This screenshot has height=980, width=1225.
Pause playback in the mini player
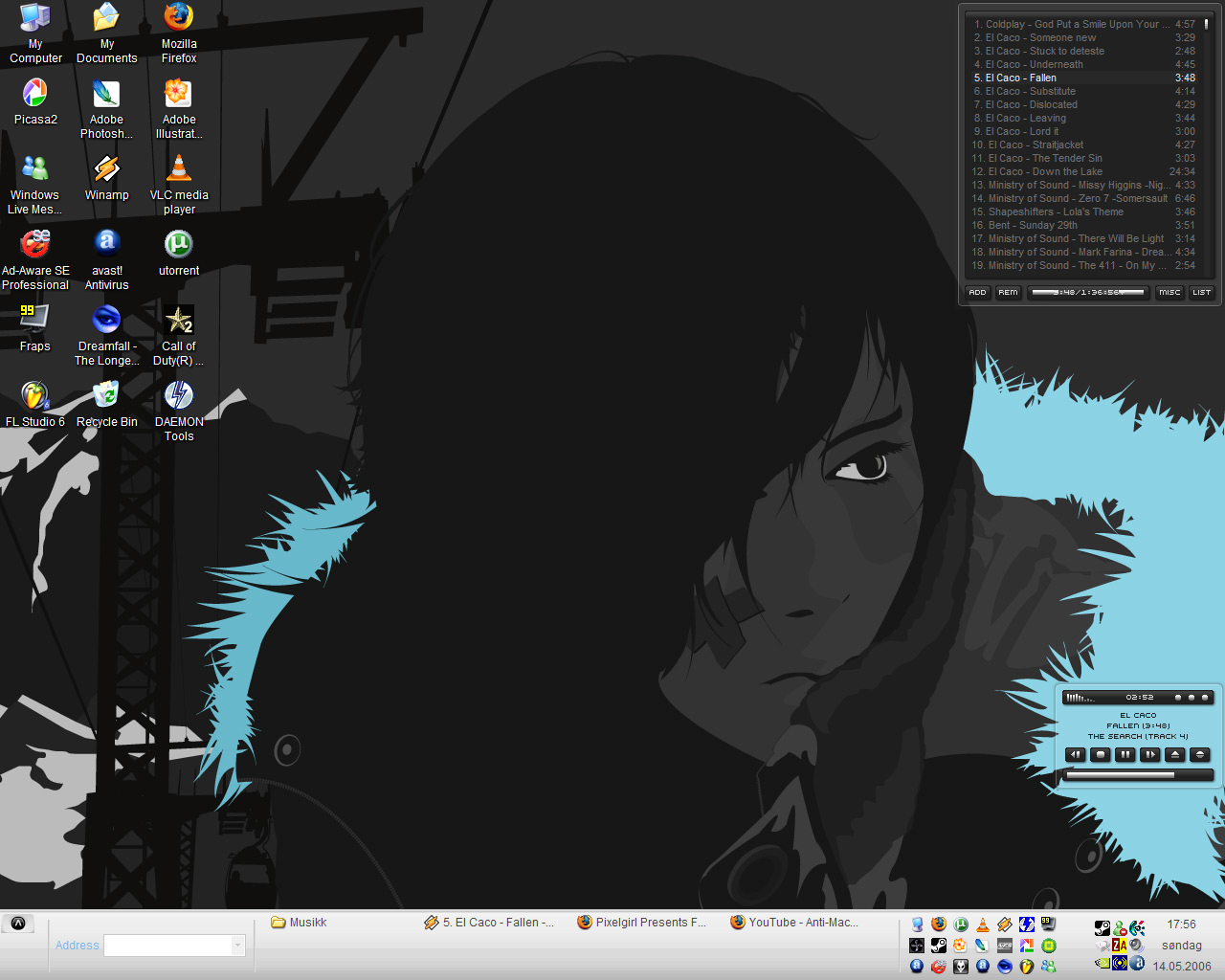1125,755
